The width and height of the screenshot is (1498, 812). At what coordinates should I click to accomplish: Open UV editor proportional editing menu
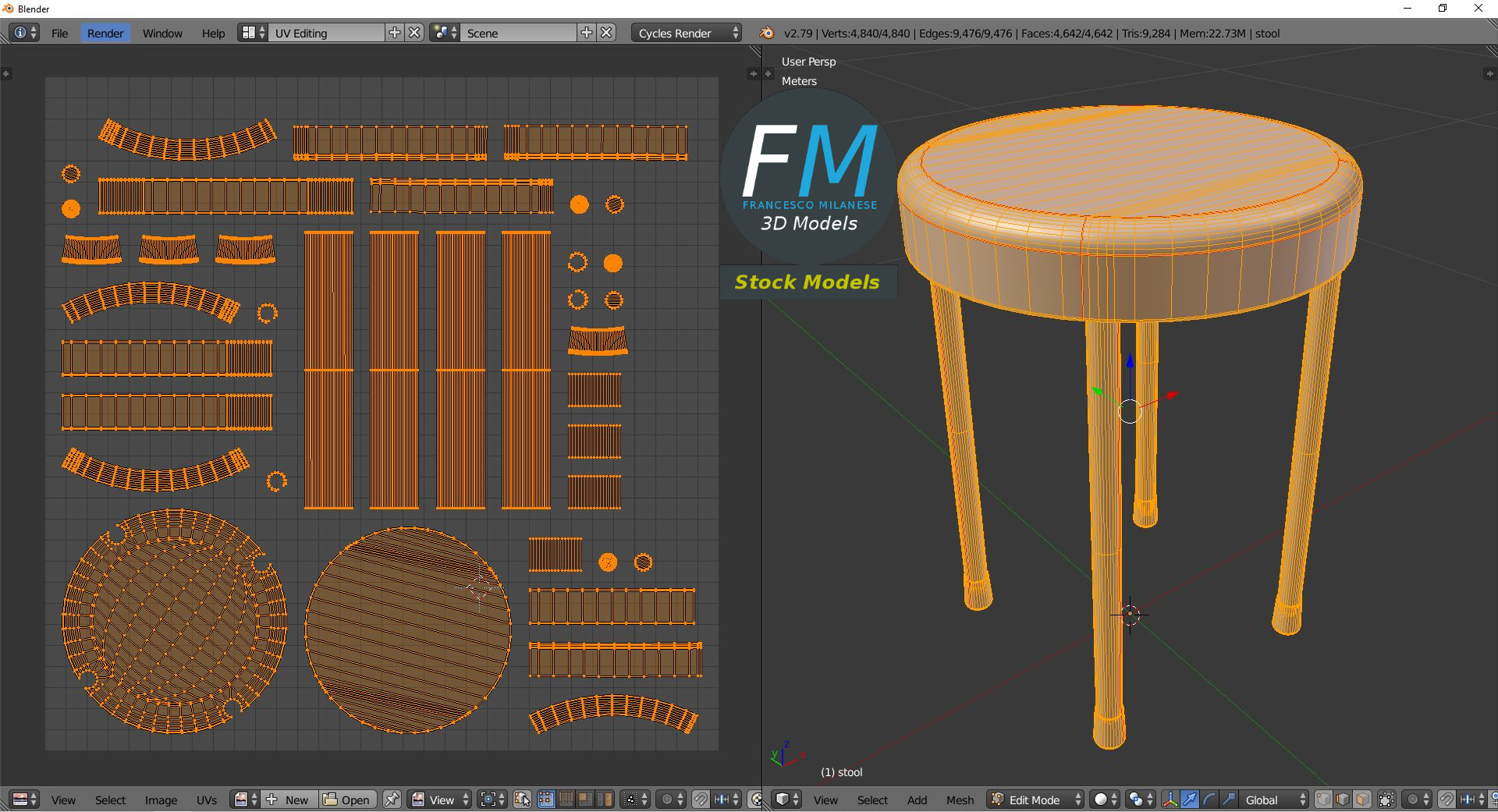tap(671, 800)
